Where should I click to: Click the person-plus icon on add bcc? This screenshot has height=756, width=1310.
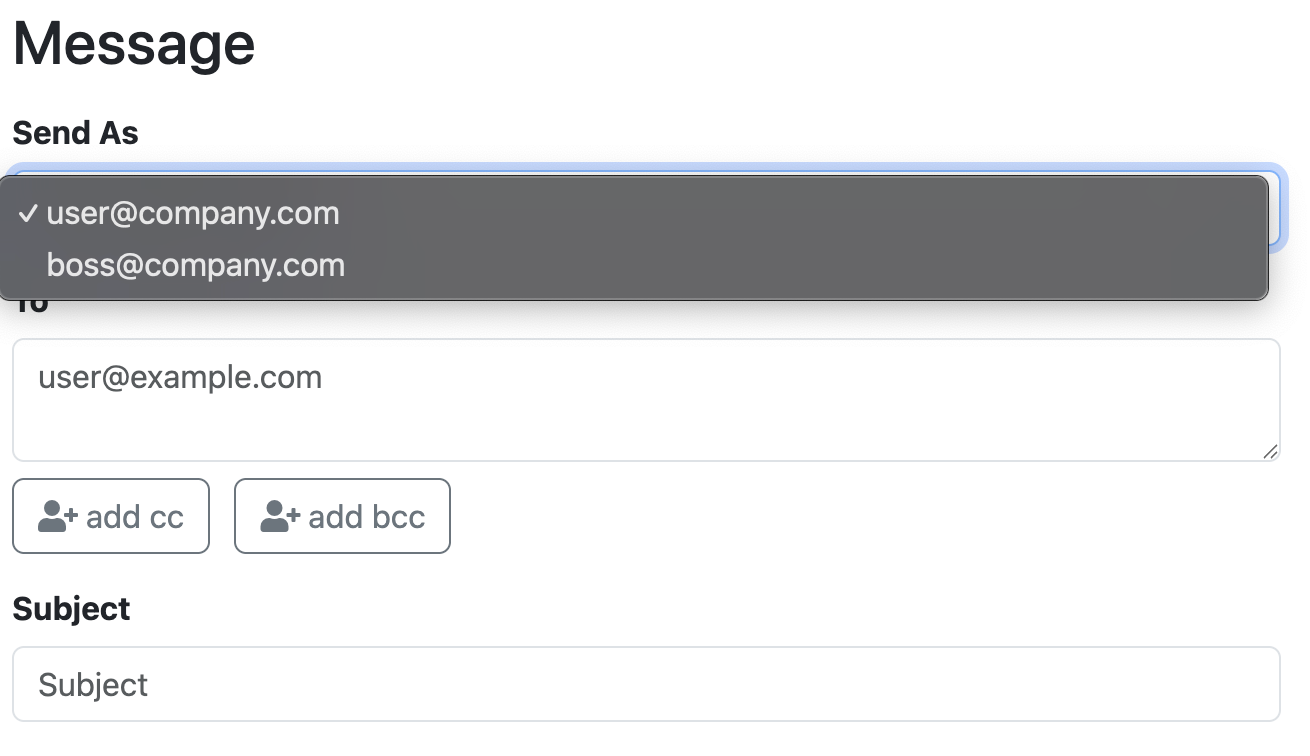280,517
